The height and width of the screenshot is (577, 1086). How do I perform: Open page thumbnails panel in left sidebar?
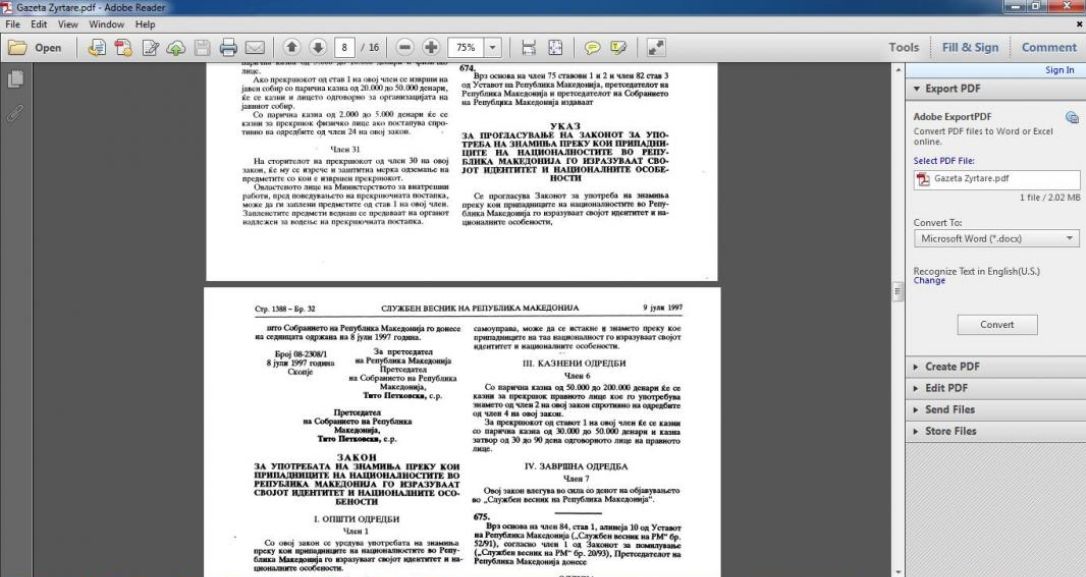16,79
